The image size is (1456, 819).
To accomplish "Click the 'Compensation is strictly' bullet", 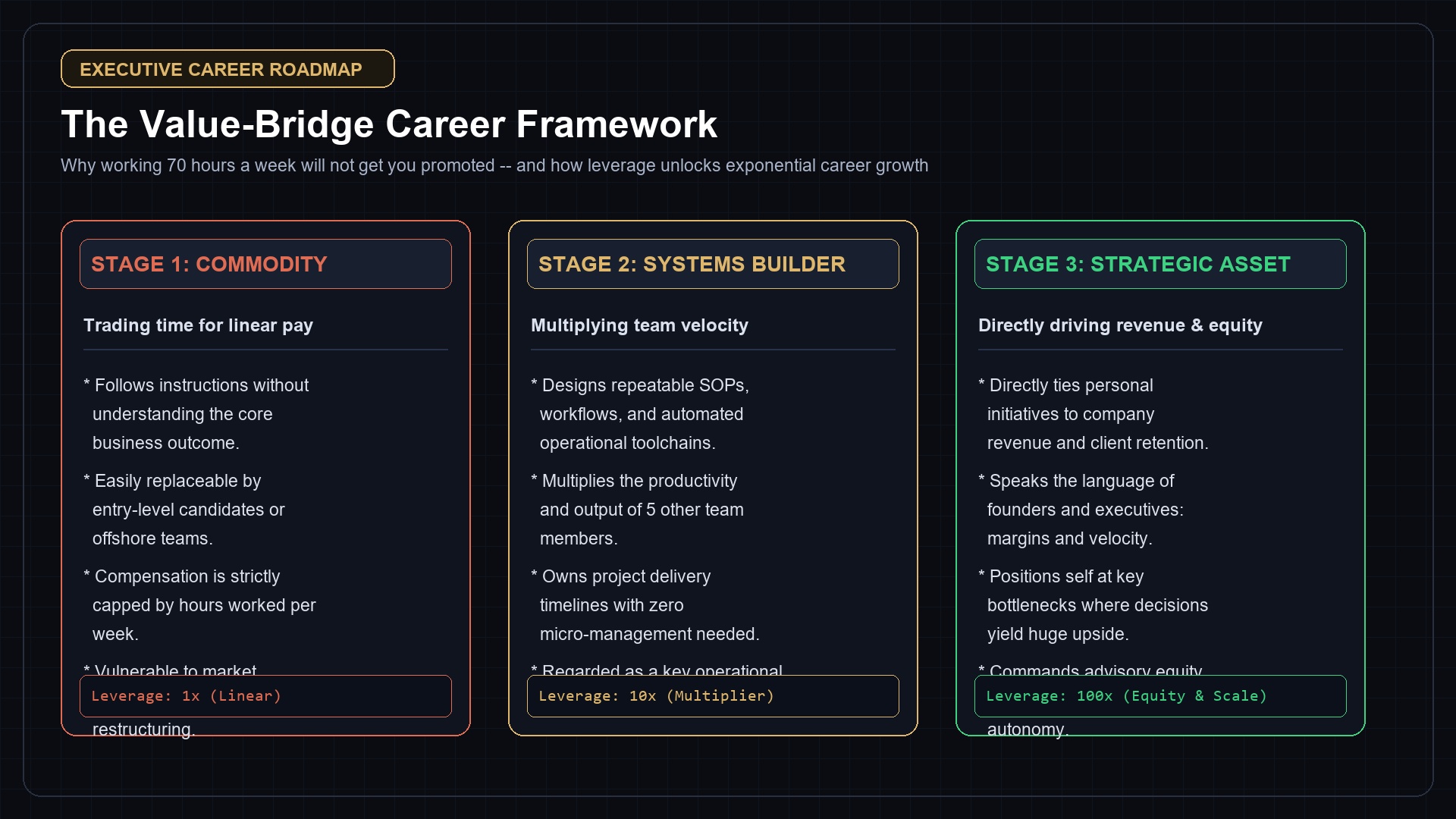I will [x=199, y=605].
